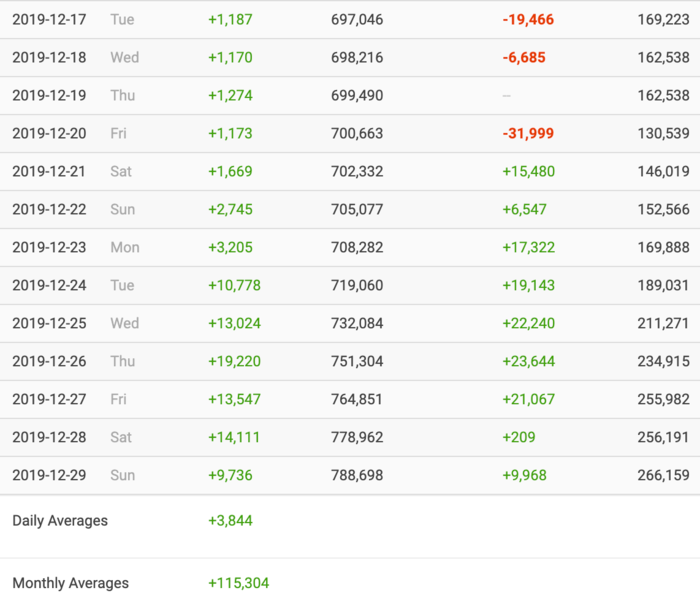The image size is (700, 604).
Task: Click the Monthly Averages label
Action: (70, 584)
